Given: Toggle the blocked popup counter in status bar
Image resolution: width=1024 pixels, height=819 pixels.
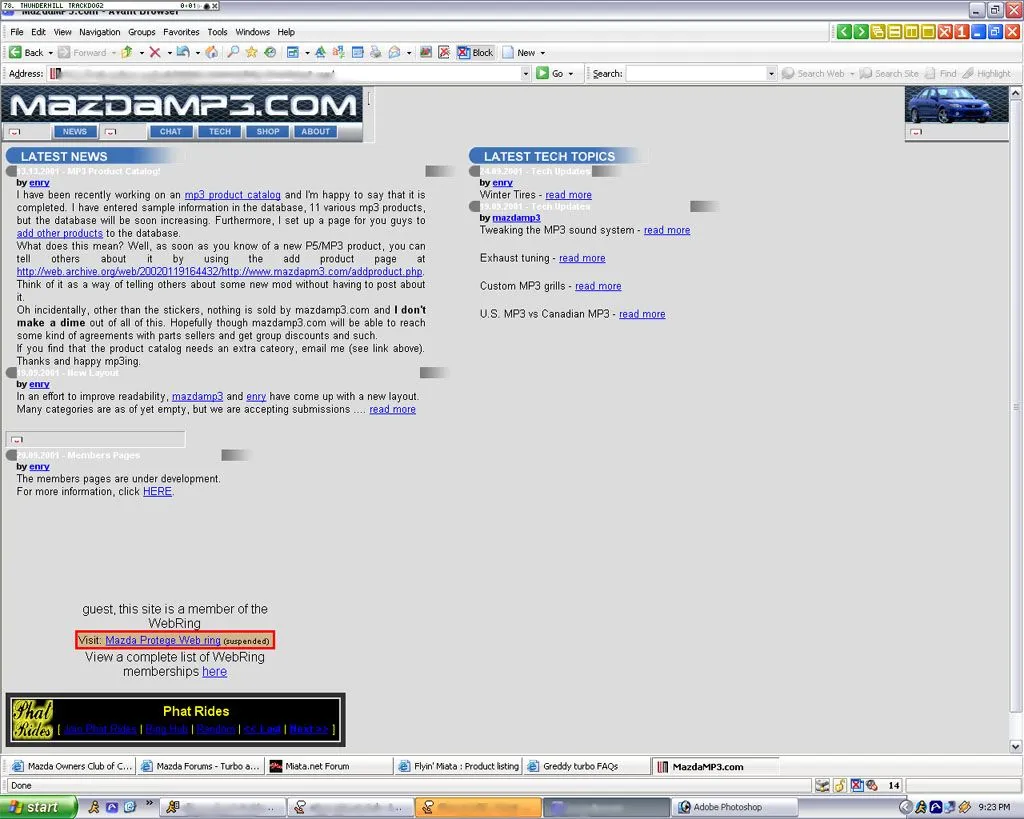Looking at the screenshot, I should coord(891,785).
